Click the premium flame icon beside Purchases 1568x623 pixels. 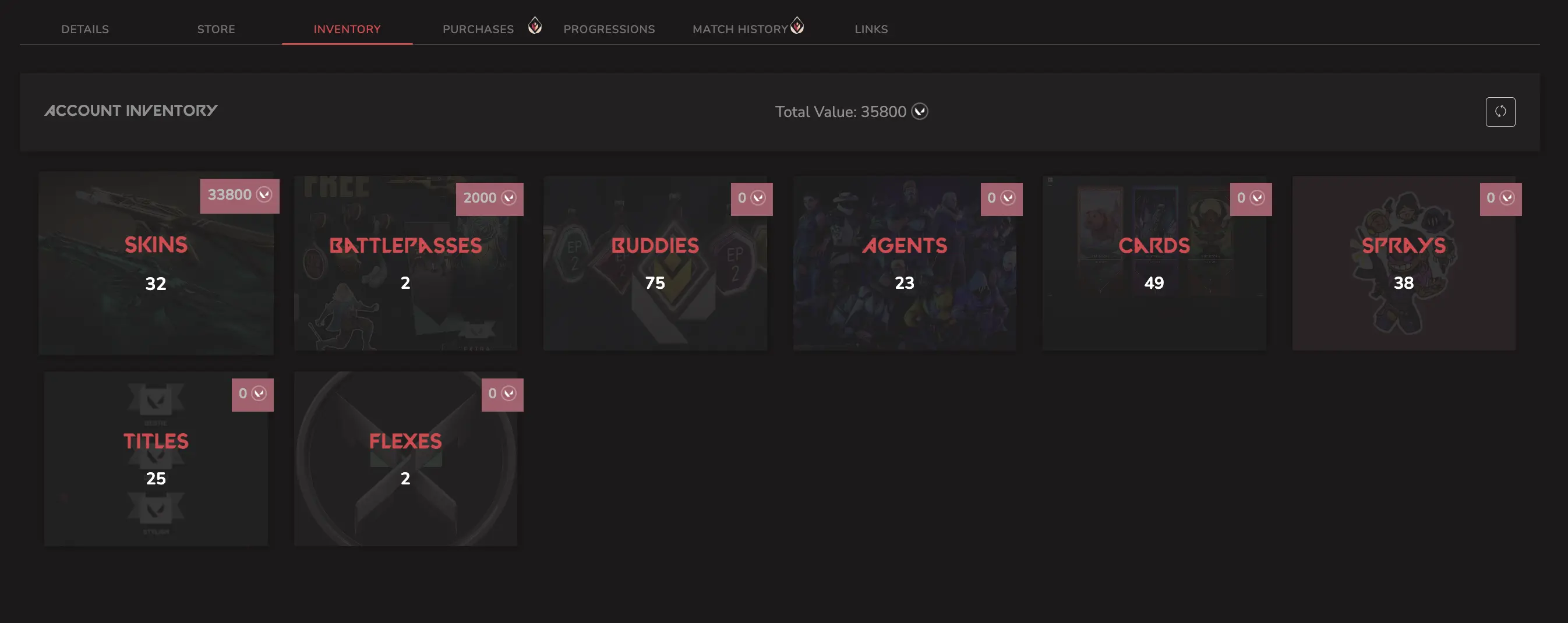[x=535, y=26]
